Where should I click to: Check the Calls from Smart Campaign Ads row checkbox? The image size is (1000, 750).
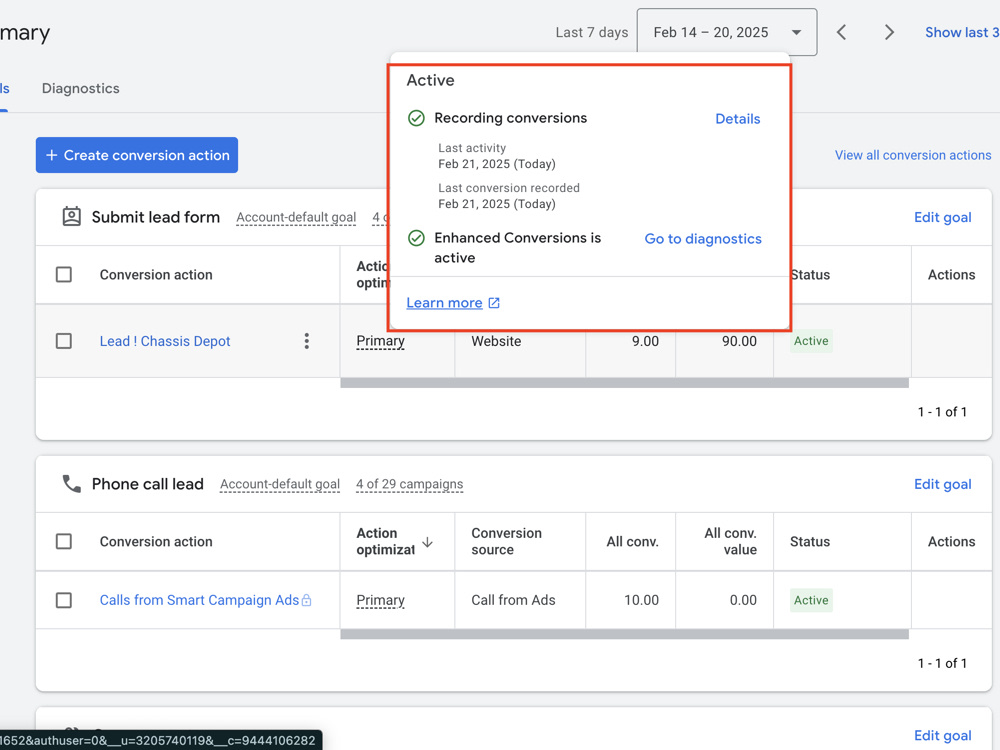(x=64, y=600)
